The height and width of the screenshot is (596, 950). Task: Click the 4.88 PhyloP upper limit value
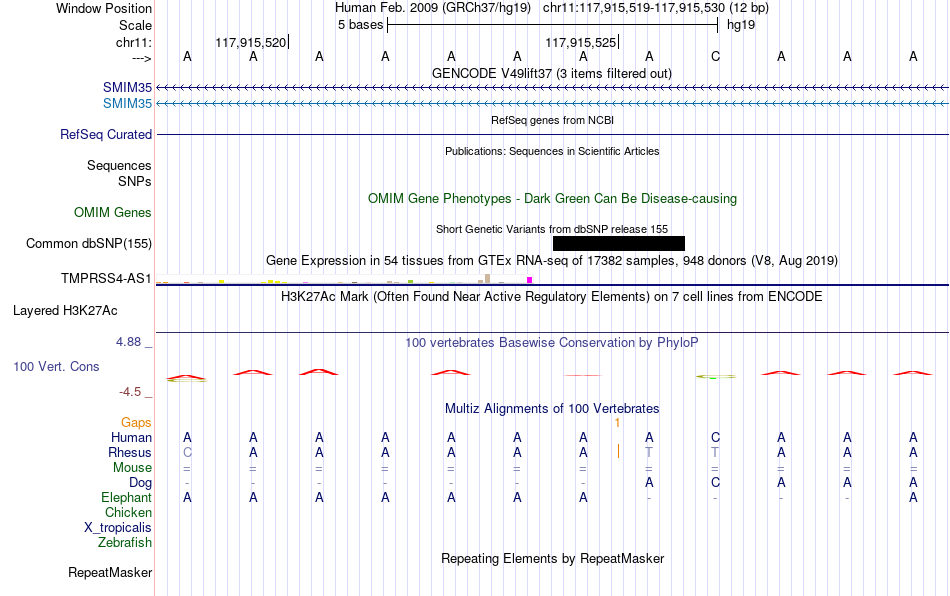coord(128,342)
